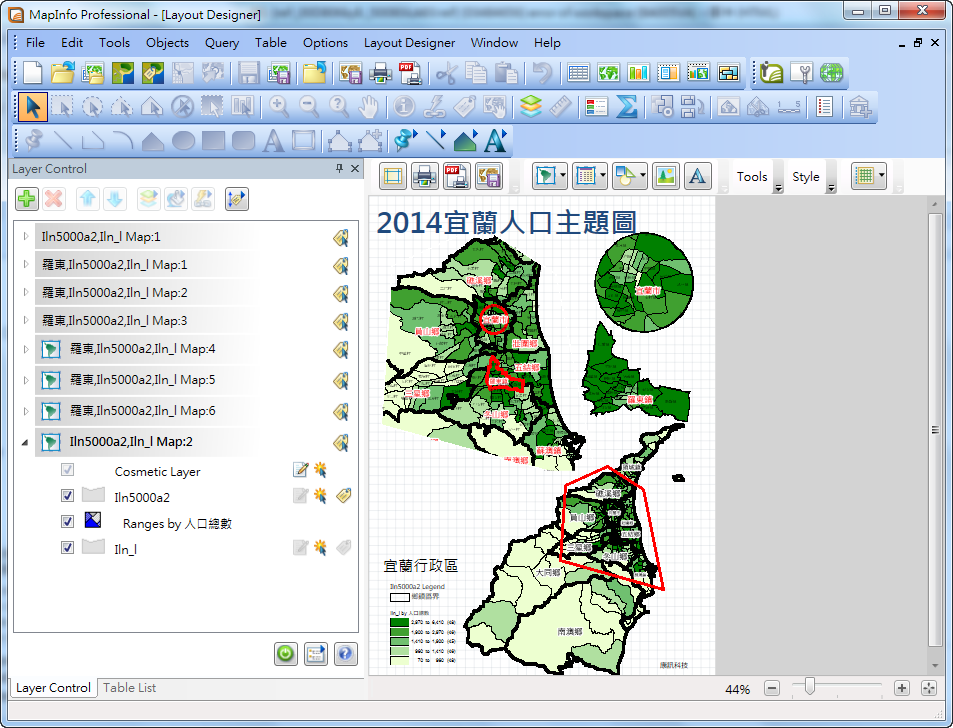Expand 羅東,Iln5000a2,Iln_l Map:3 node
Viewport: 953px width, 728px height.
pyautogui.click(x=26, y=320)
